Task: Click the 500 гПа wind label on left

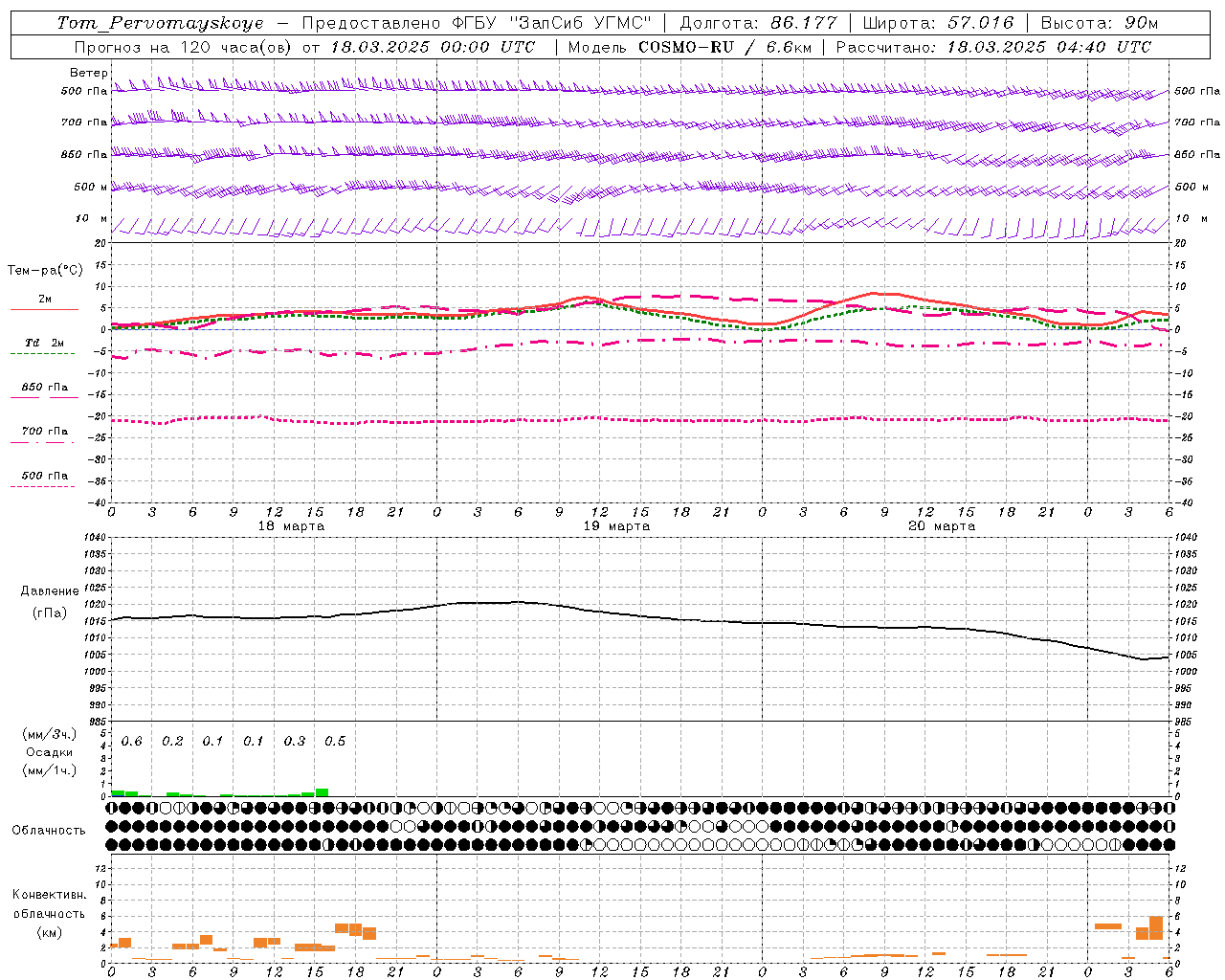Action: (x=84, y=92)
